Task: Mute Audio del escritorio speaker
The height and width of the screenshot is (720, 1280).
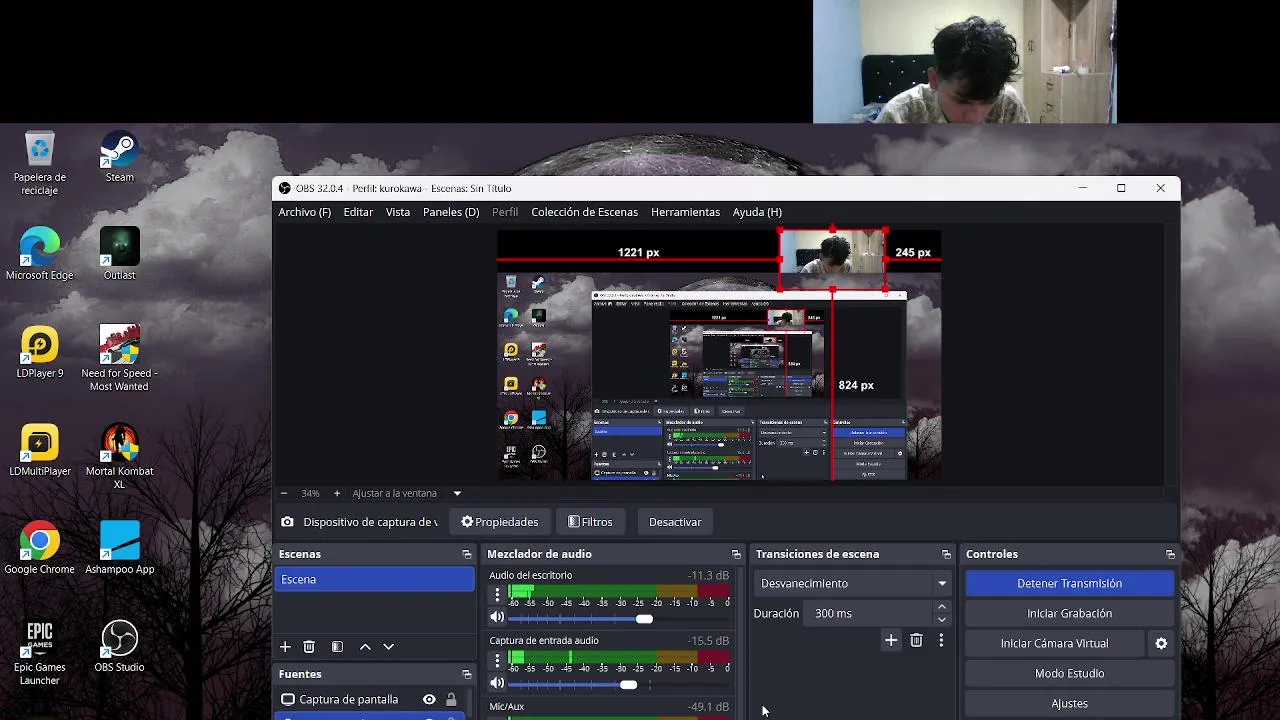Action: click(x=497, y=618)
